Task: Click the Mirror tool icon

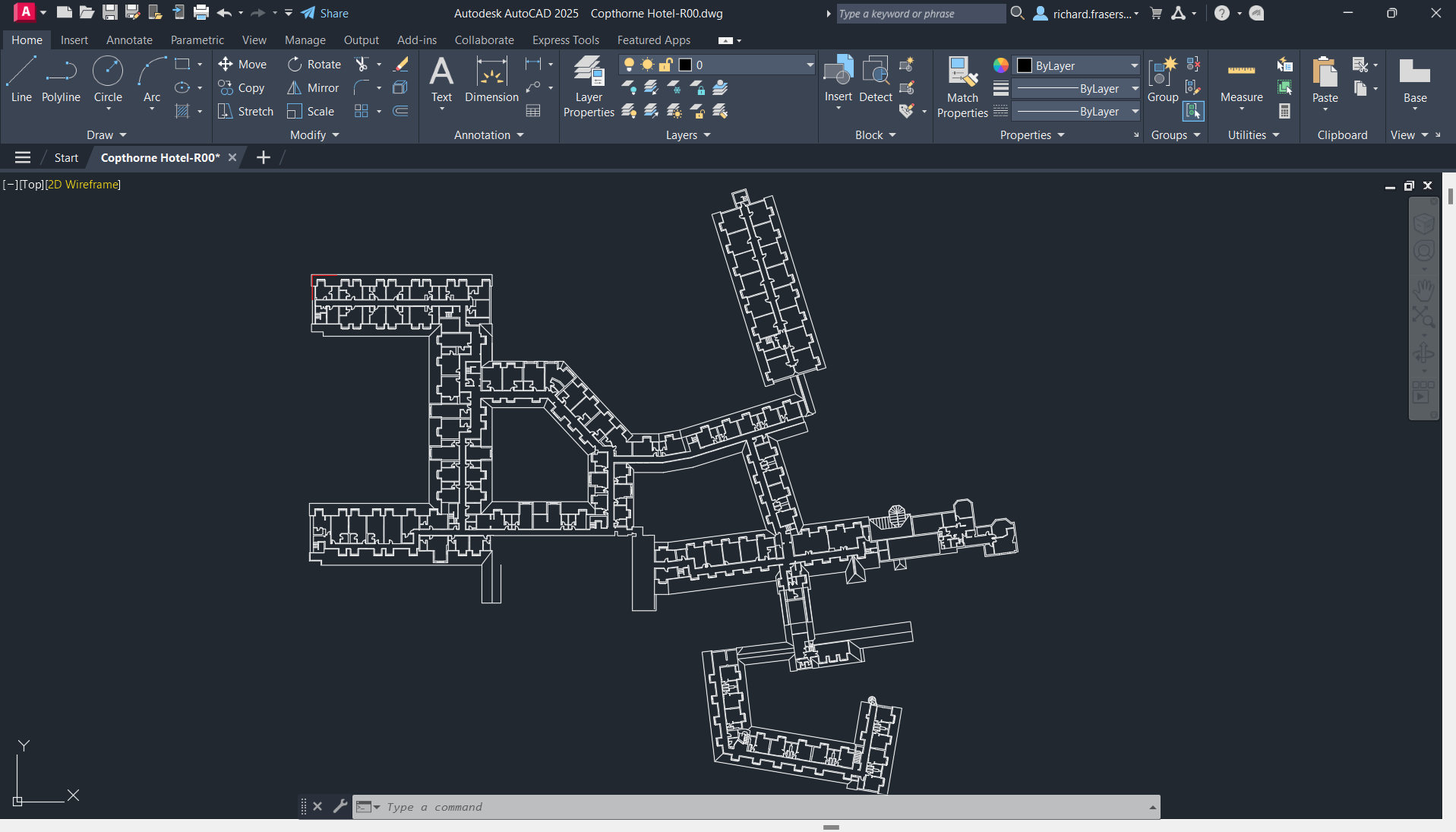Action: 295,88
